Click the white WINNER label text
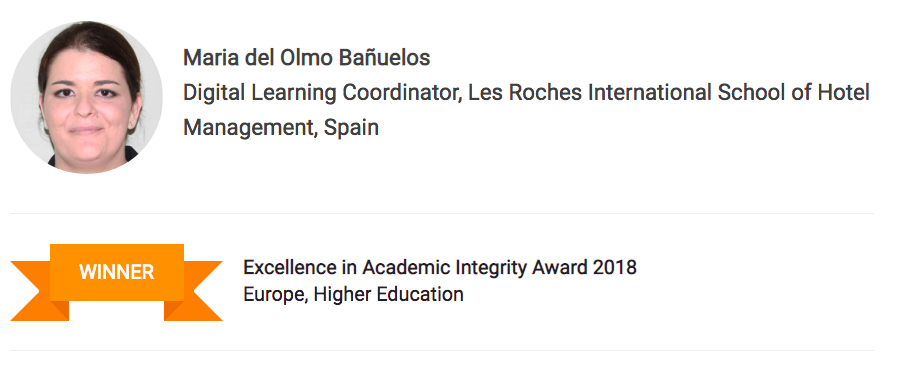The width and height of the screenshot is (900, 372). click(x=117, y=272)
